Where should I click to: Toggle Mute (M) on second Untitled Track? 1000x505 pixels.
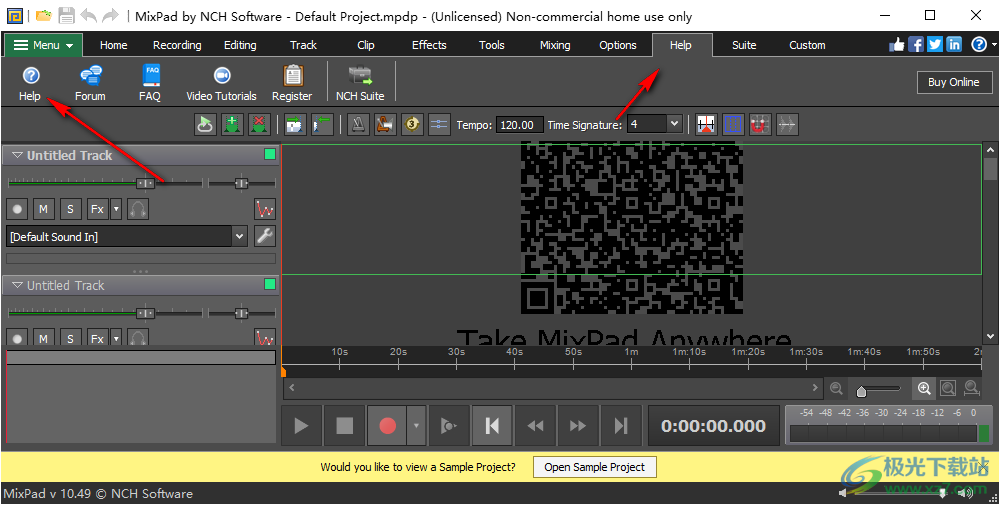(x=43, y=337)
